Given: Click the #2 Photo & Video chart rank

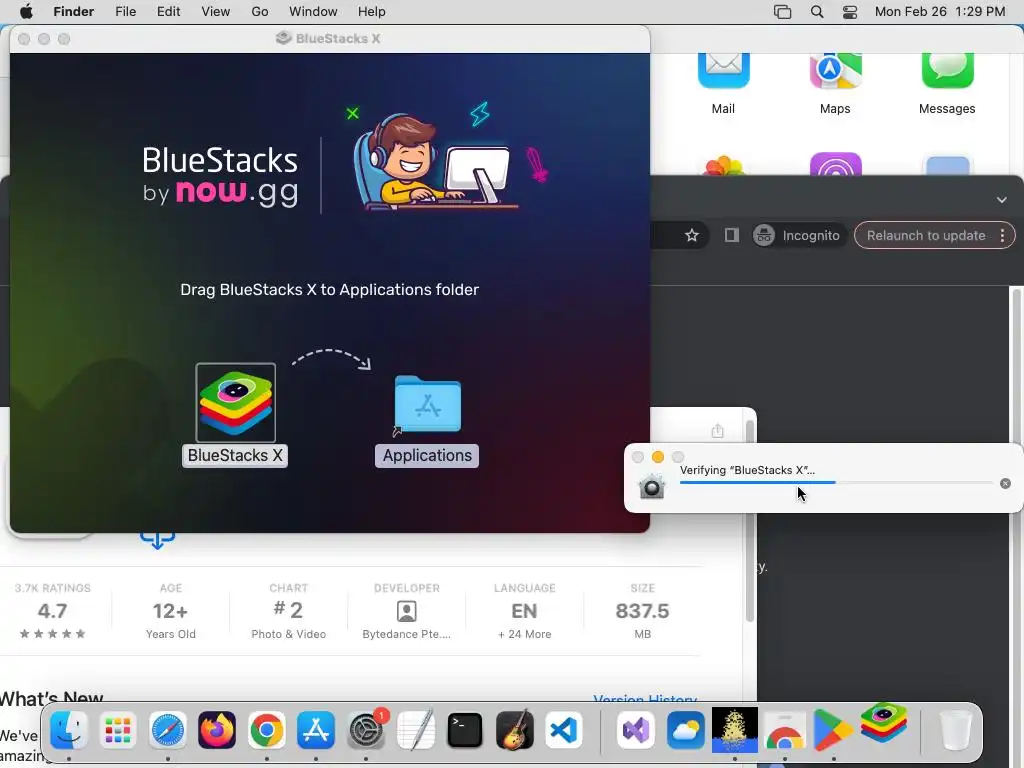Looking at the screenshot, I should [288, 611].
